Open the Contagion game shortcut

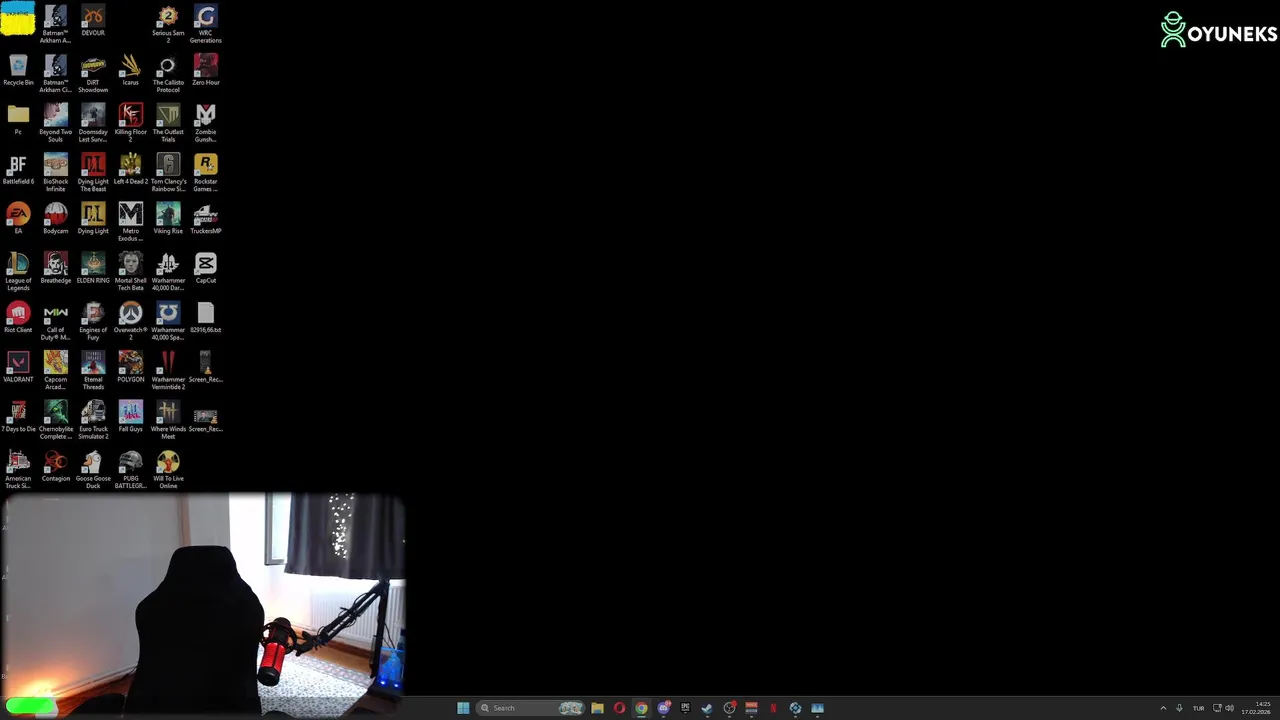[x=56, y=466]
